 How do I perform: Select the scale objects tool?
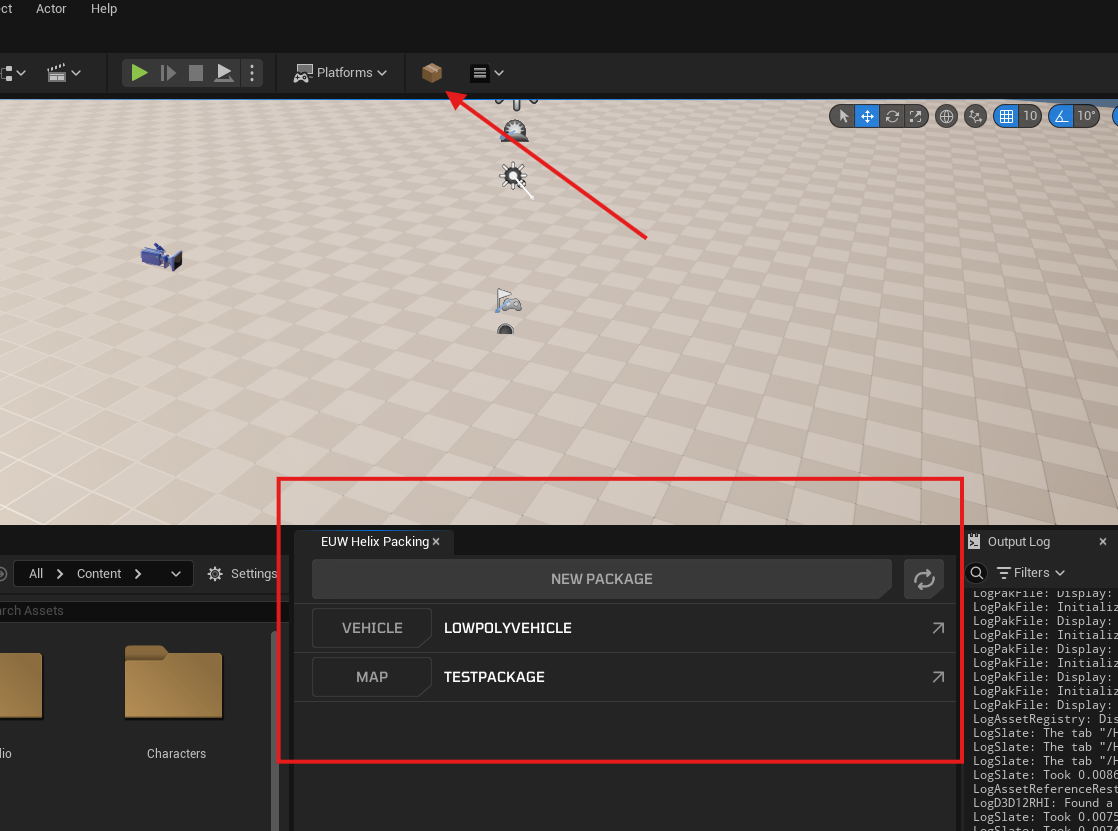point(915,116)
